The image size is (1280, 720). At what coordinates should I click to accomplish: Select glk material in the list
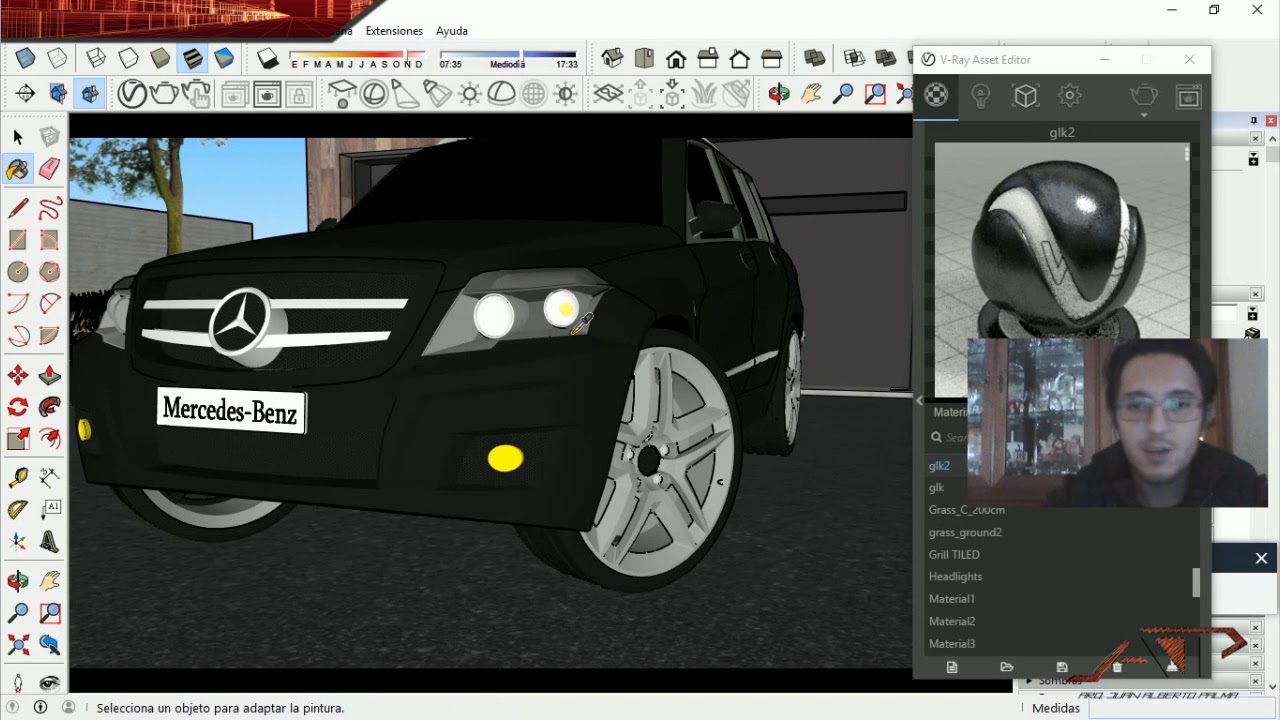936,488
